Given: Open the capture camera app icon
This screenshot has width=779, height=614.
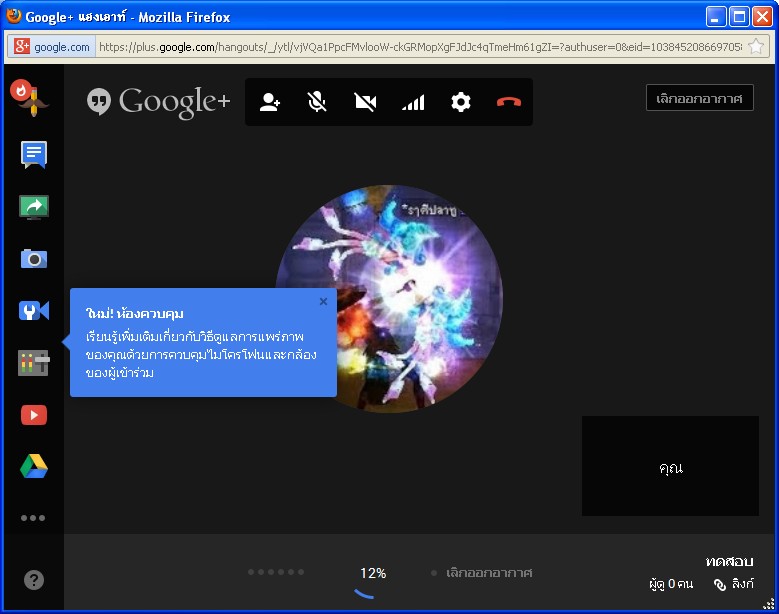Looking at the screenshot, I should pos(34,259).
